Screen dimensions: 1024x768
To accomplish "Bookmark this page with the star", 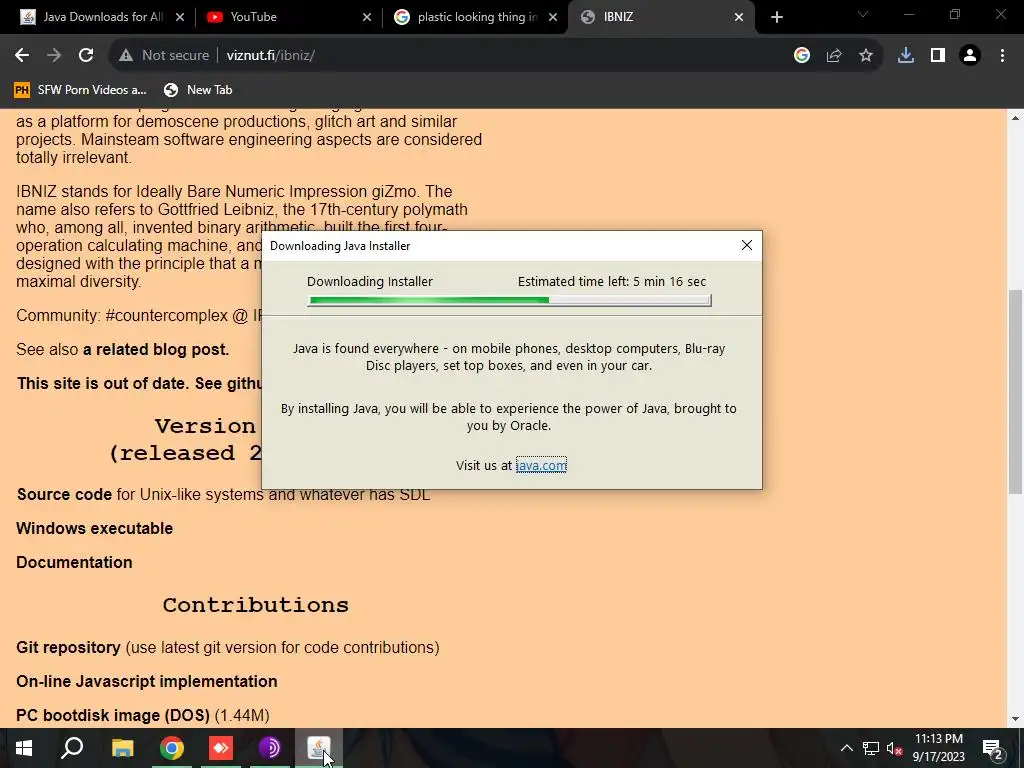I will pos(865,56).
